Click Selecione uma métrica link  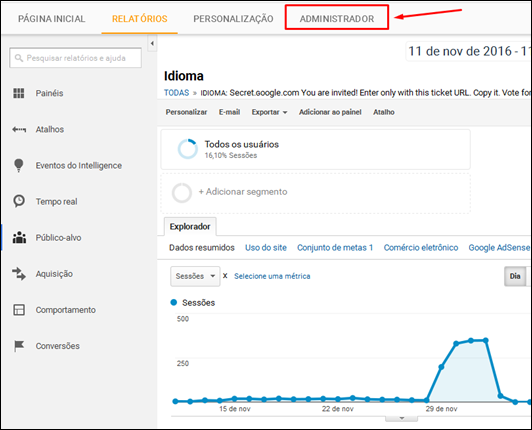[x=272, y=276]
